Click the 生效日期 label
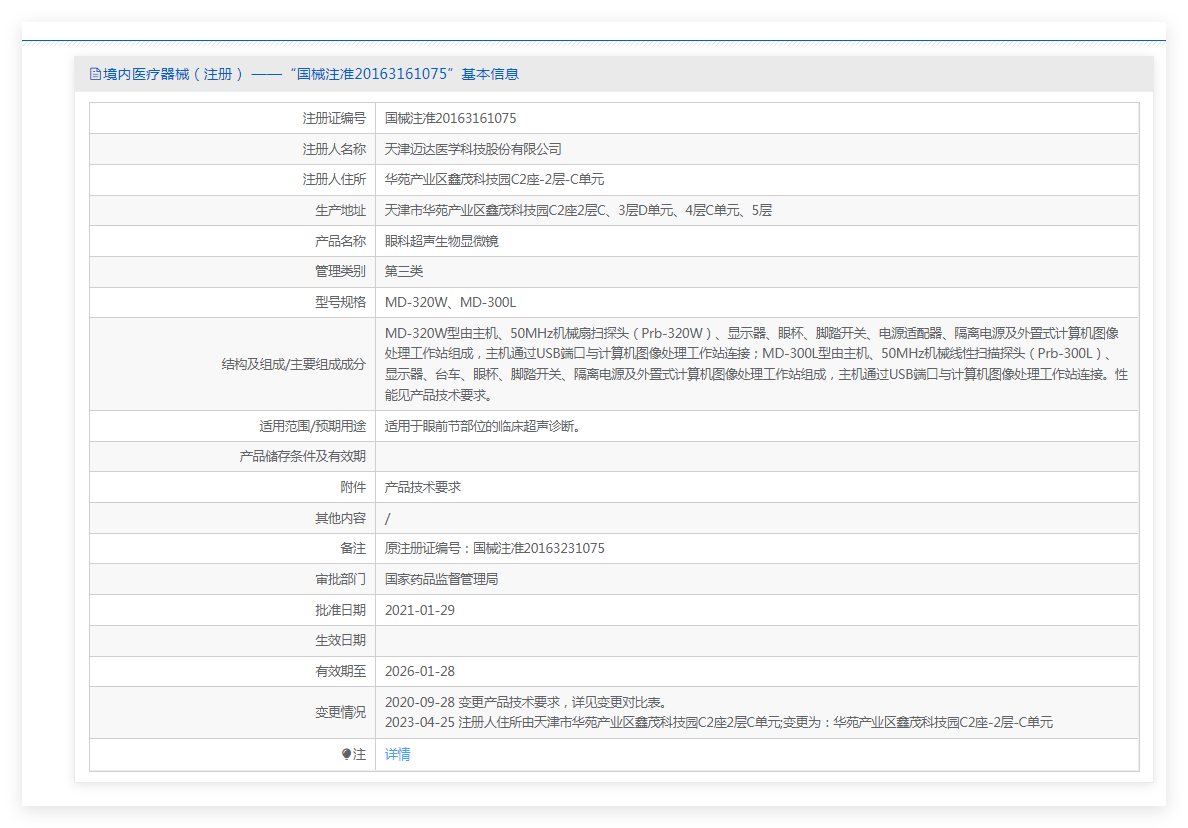 click(x=340, y=641)
